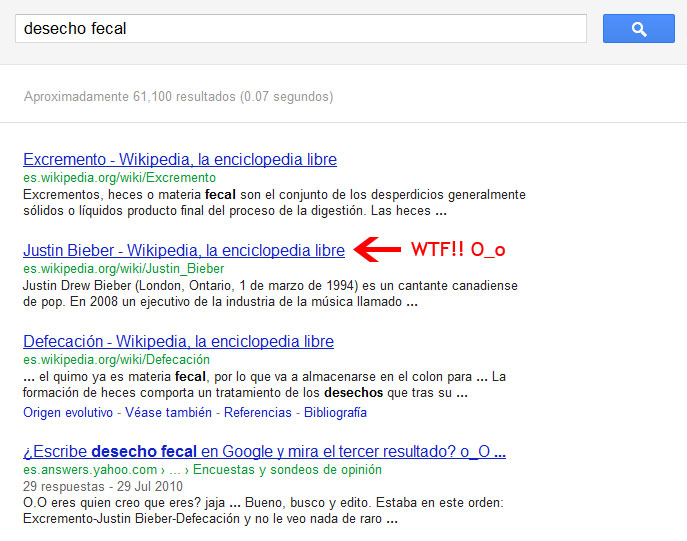Screen dimensions: 687x541
Task: Click the URL 'es.wikipedia.org/wiki/Excremento'
Action: pos(120,177)
